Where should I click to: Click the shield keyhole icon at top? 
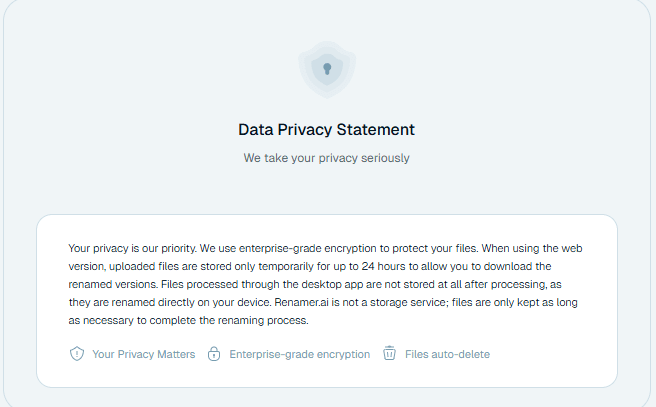pyautogui.click(x=327, y=68)
